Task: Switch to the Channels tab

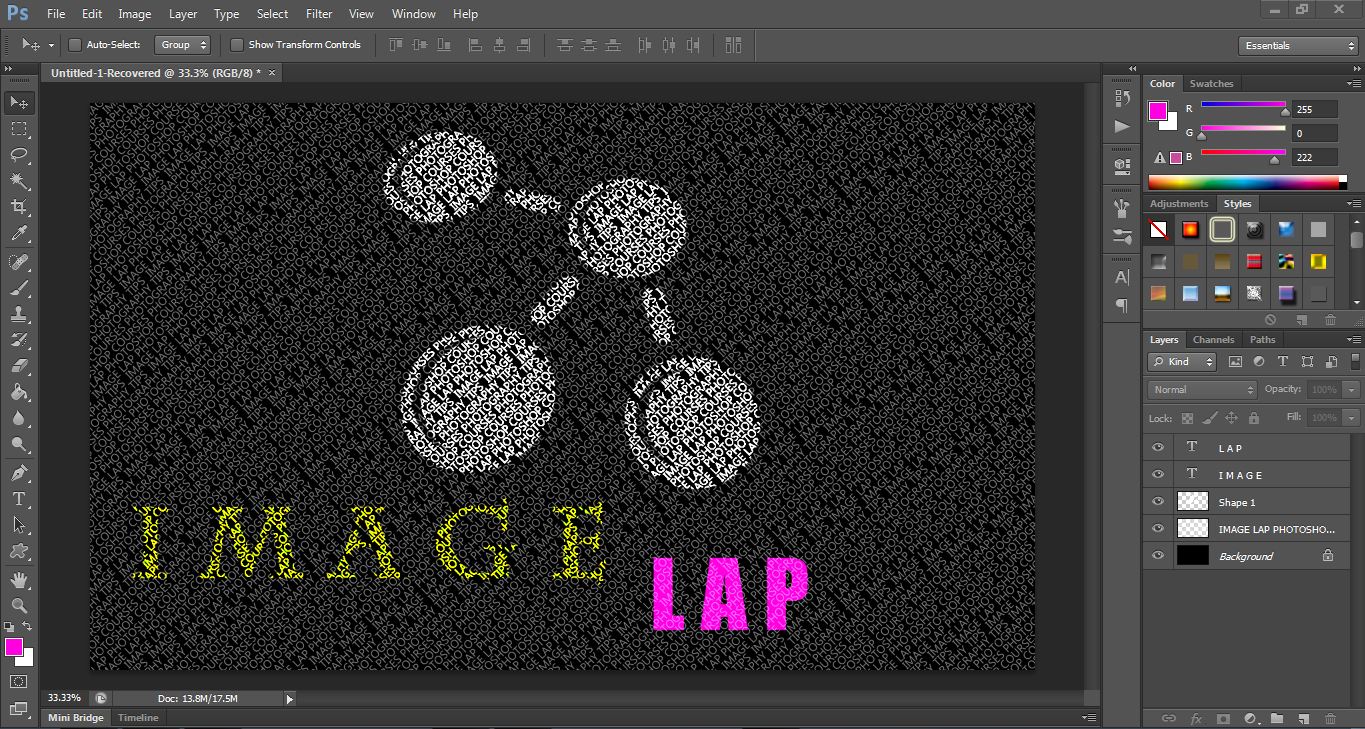Action: 1213,340
